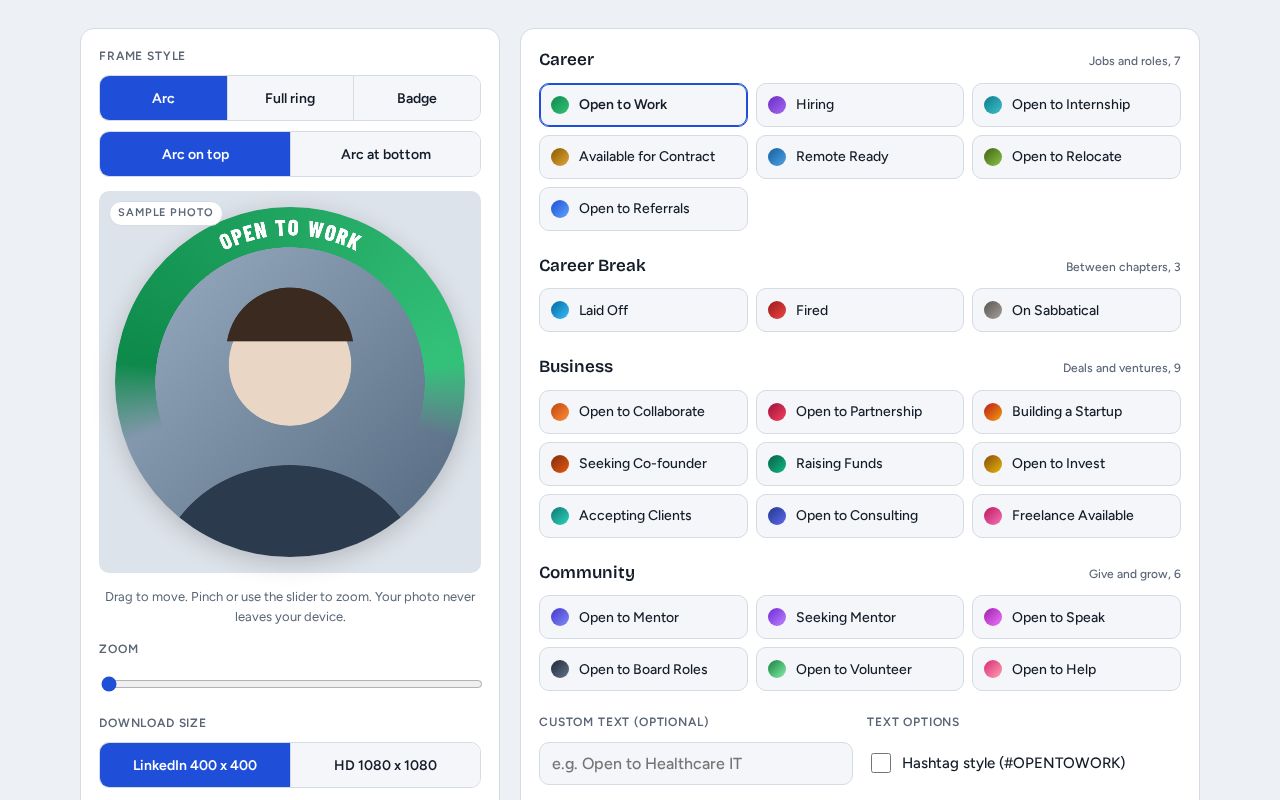
Task: Click the sample photo preview
Action: 290,382
